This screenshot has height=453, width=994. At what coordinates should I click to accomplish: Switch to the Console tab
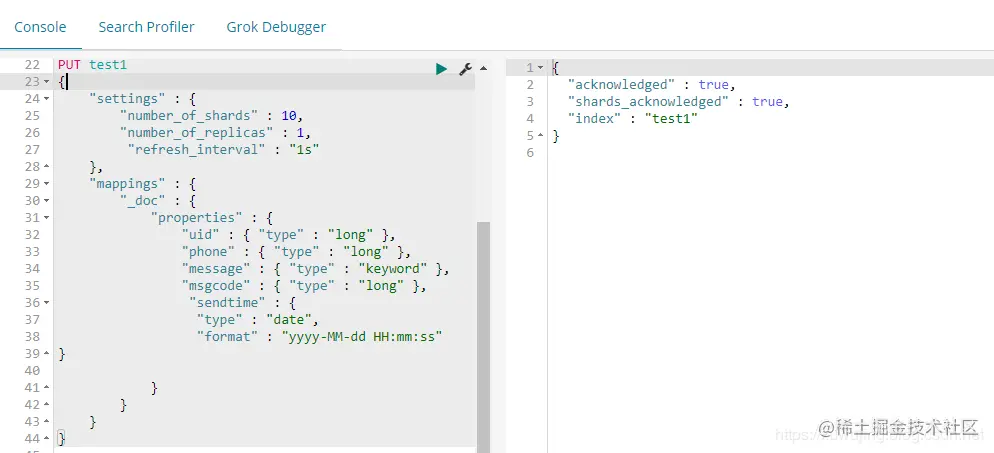click(41, 27)
